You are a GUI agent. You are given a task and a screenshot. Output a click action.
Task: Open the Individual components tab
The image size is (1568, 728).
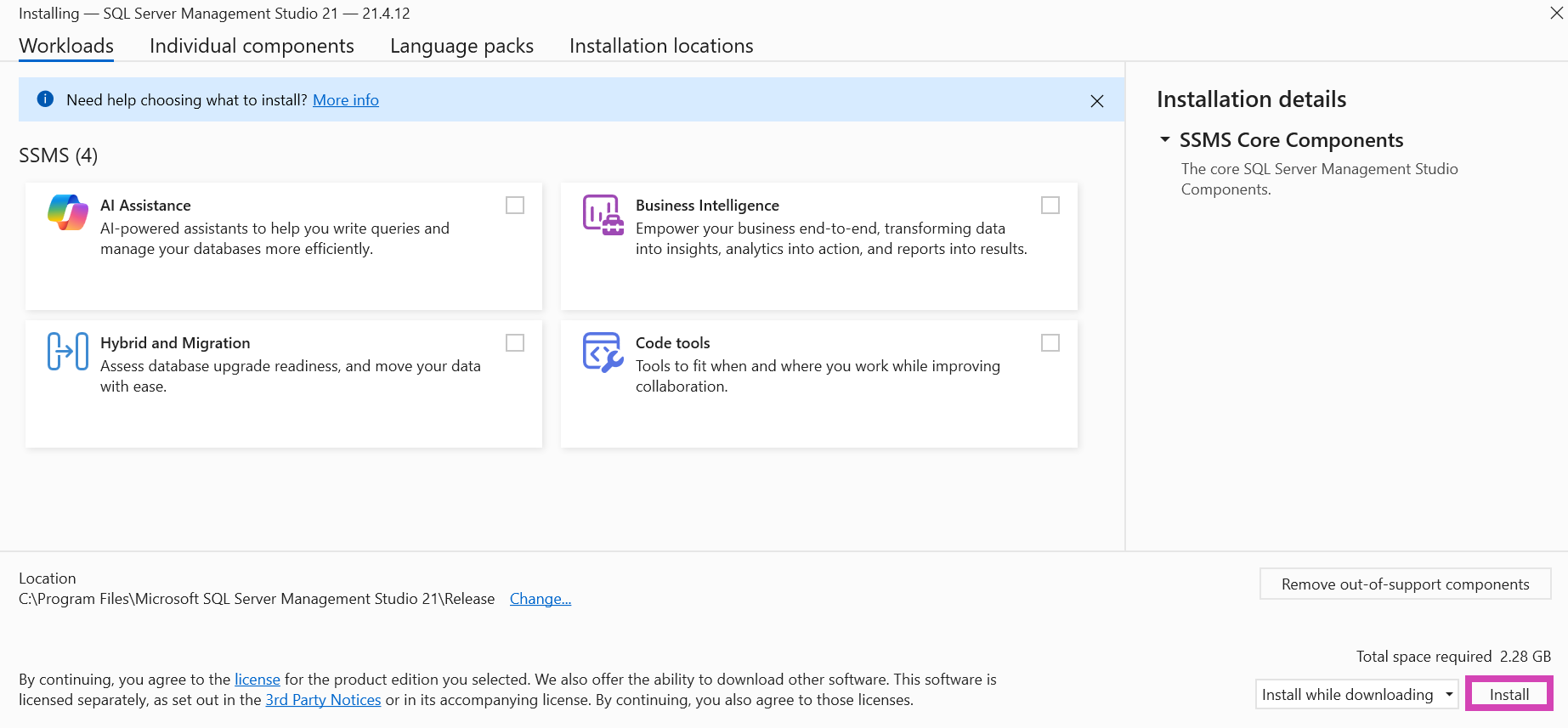252,46
